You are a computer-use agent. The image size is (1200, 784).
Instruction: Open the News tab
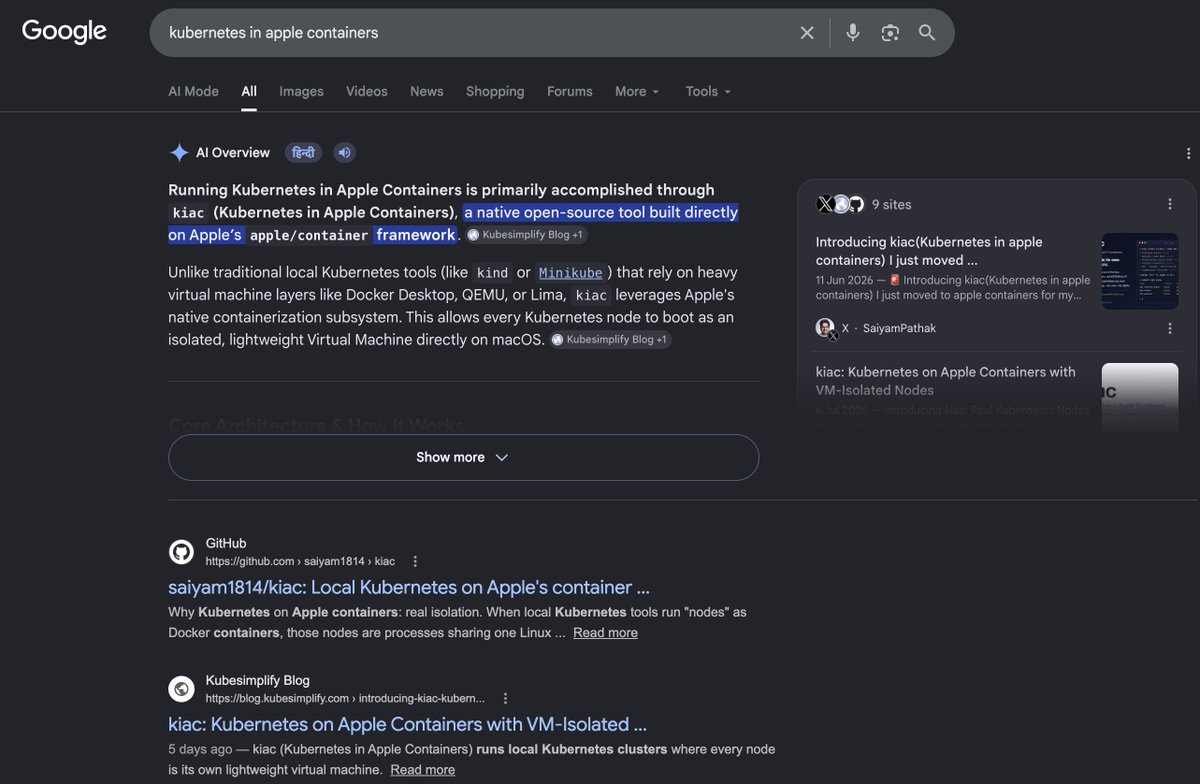[426, 91]
